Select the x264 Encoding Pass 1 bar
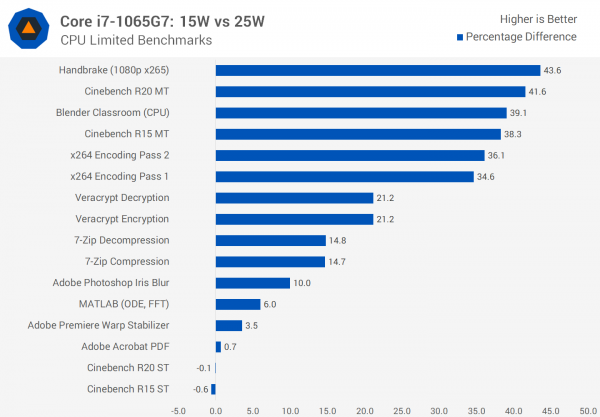600x417 pixels. (345, 177)
